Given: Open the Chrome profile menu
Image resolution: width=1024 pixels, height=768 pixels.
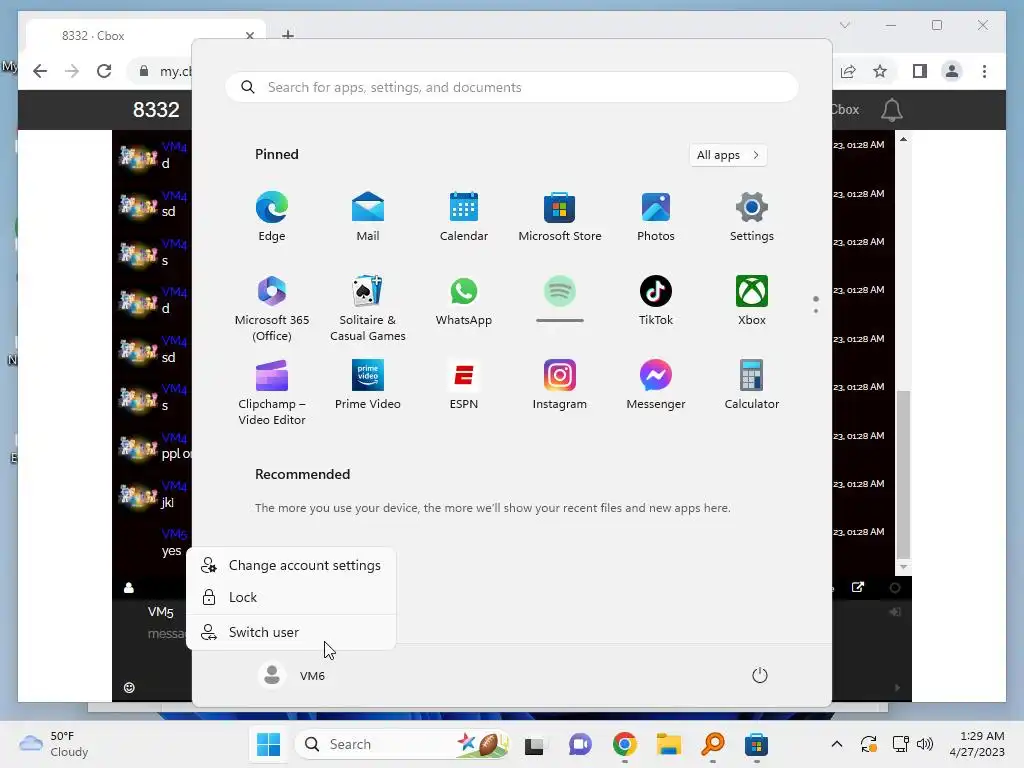Looking at the screenshot, I should coord(952,71).
